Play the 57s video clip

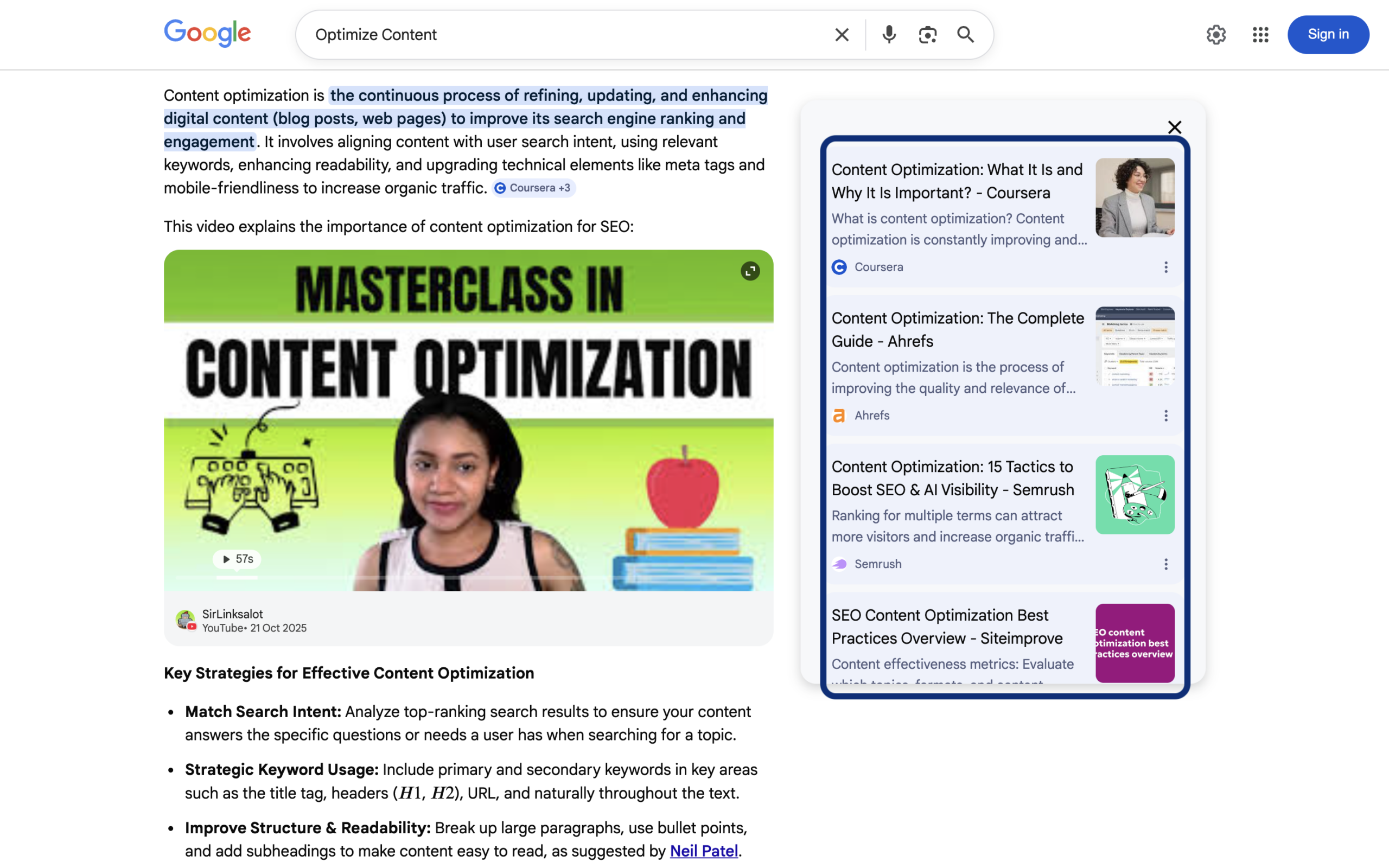coord(237,559)
